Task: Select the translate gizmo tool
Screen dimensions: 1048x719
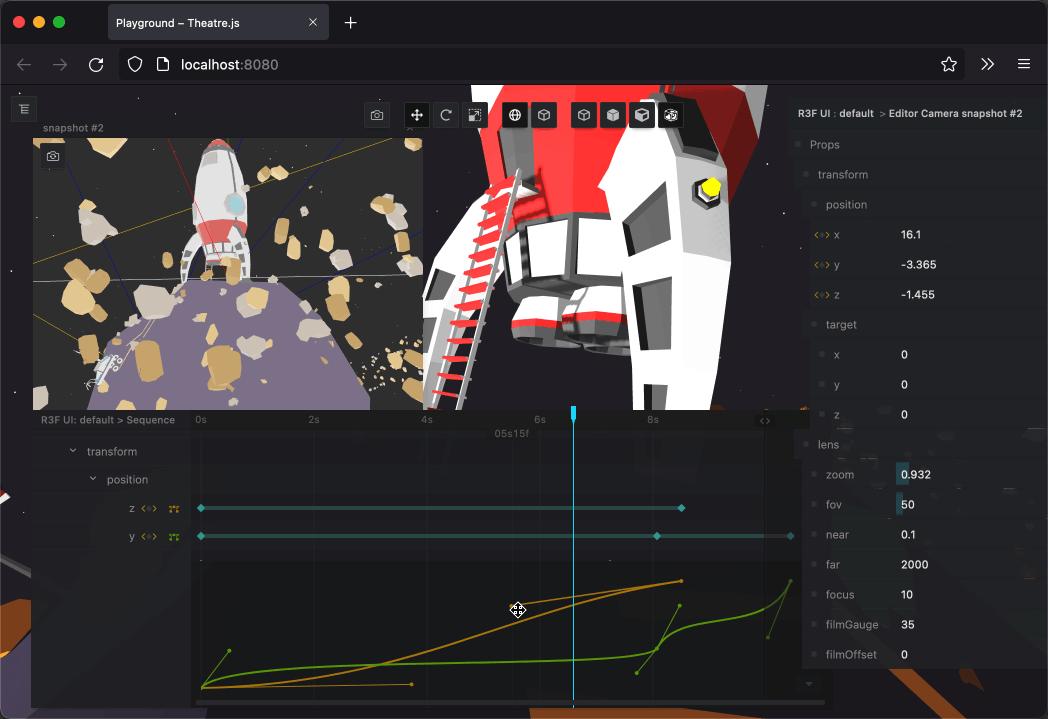Action: 416,115
